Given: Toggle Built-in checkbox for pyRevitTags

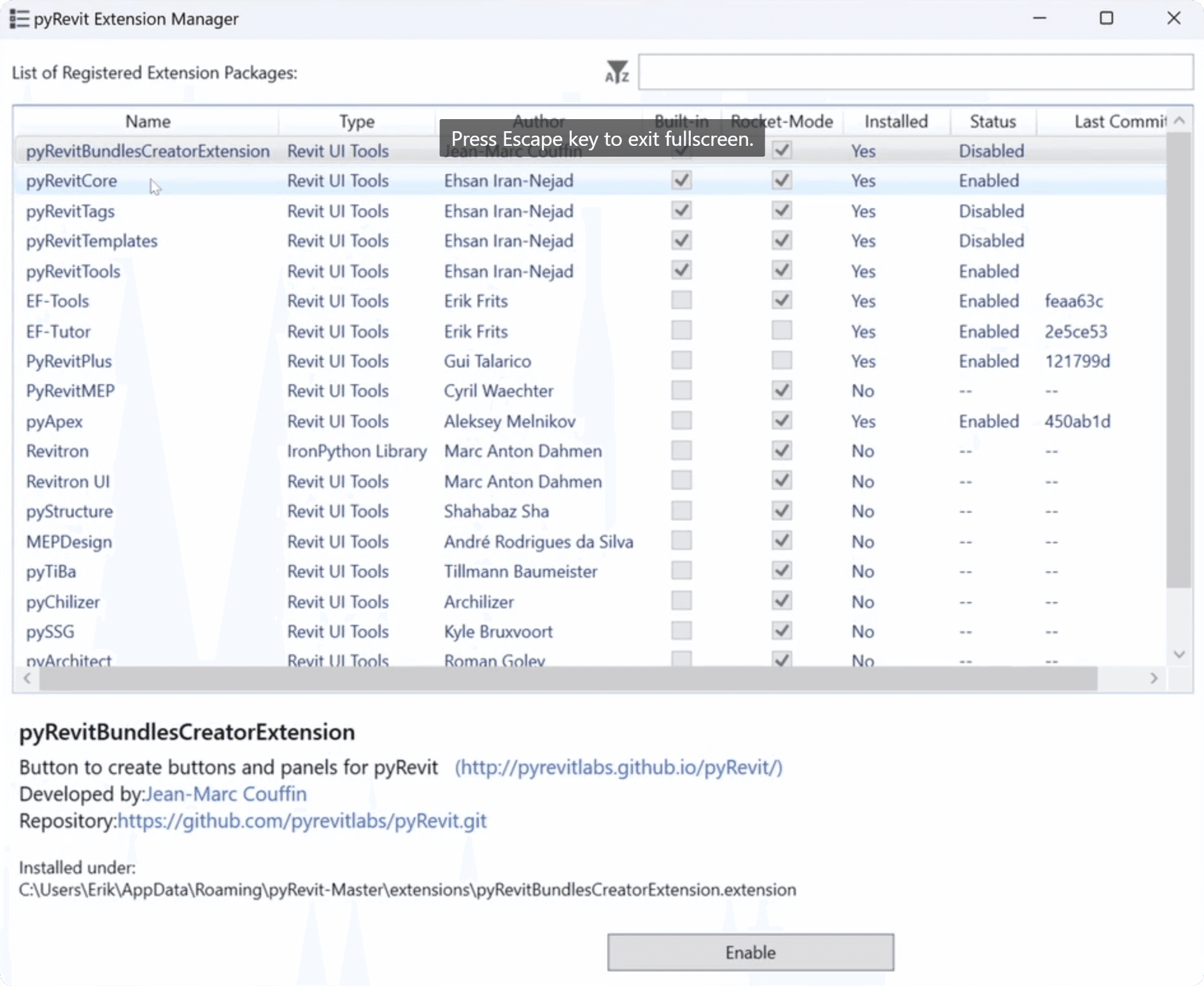Looking at the screenshot, I should (681, 210).
